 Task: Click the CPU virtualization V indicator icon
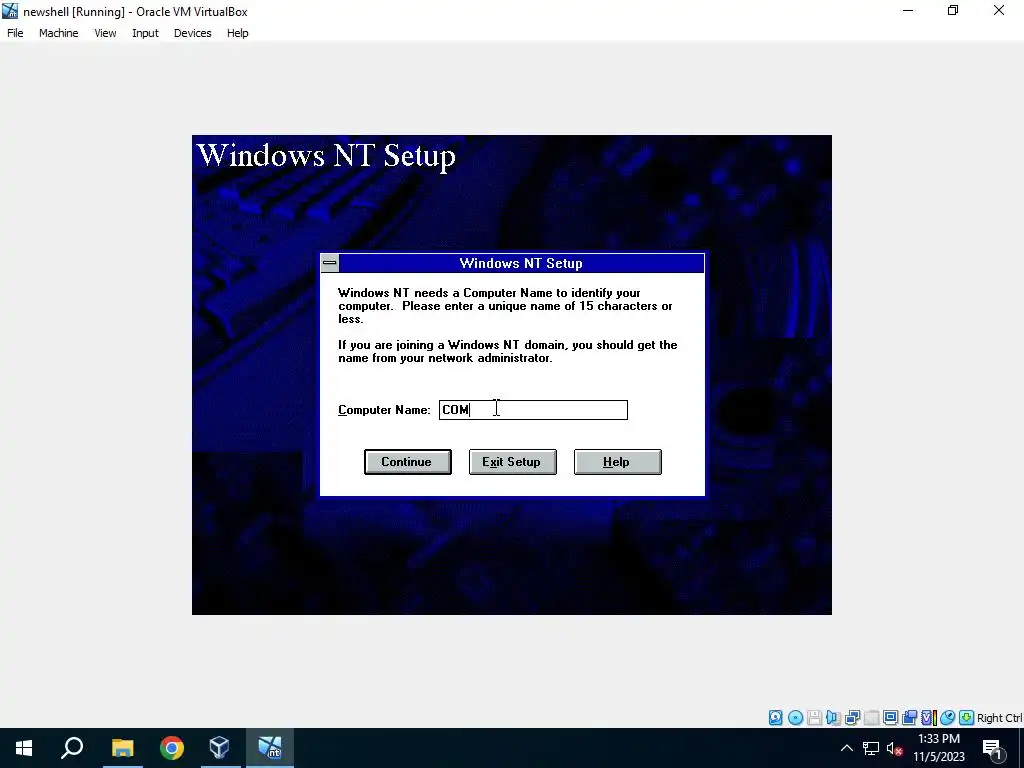click(929, 718)
